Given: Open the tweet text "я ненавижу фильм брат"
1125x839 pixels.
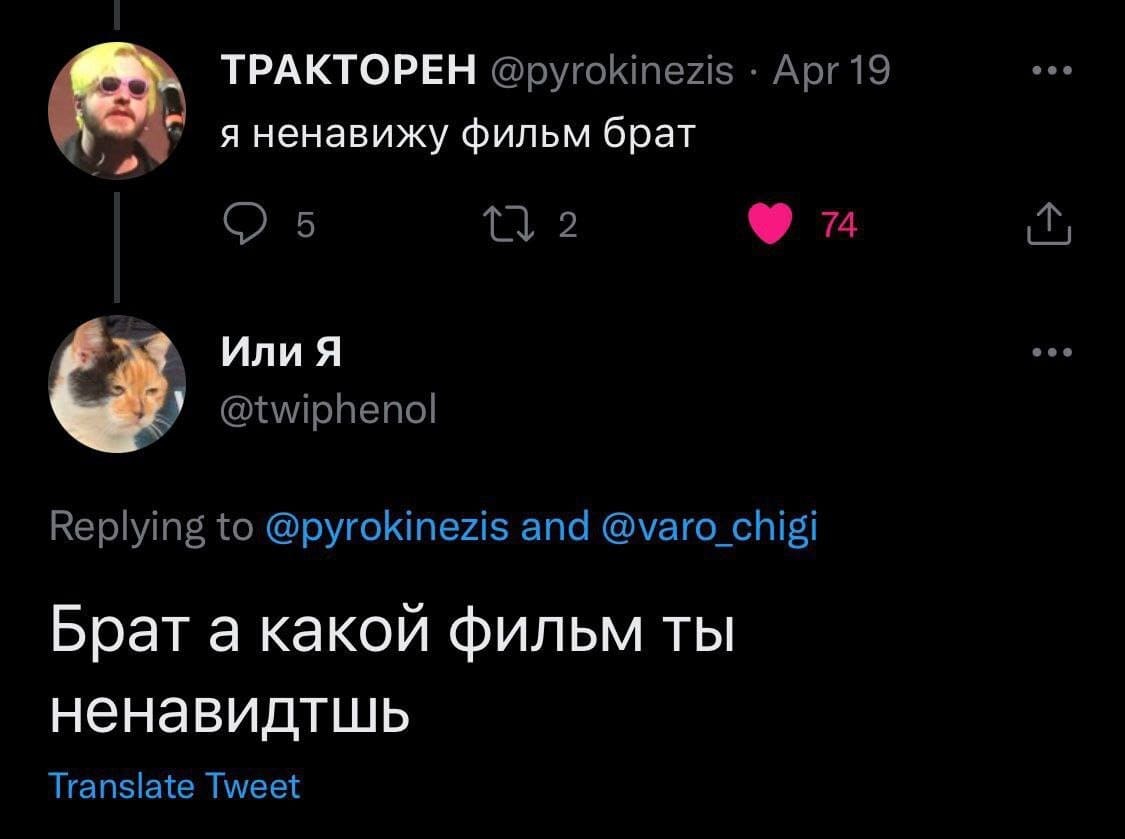Looking at the screenshot, I should 456,135.
